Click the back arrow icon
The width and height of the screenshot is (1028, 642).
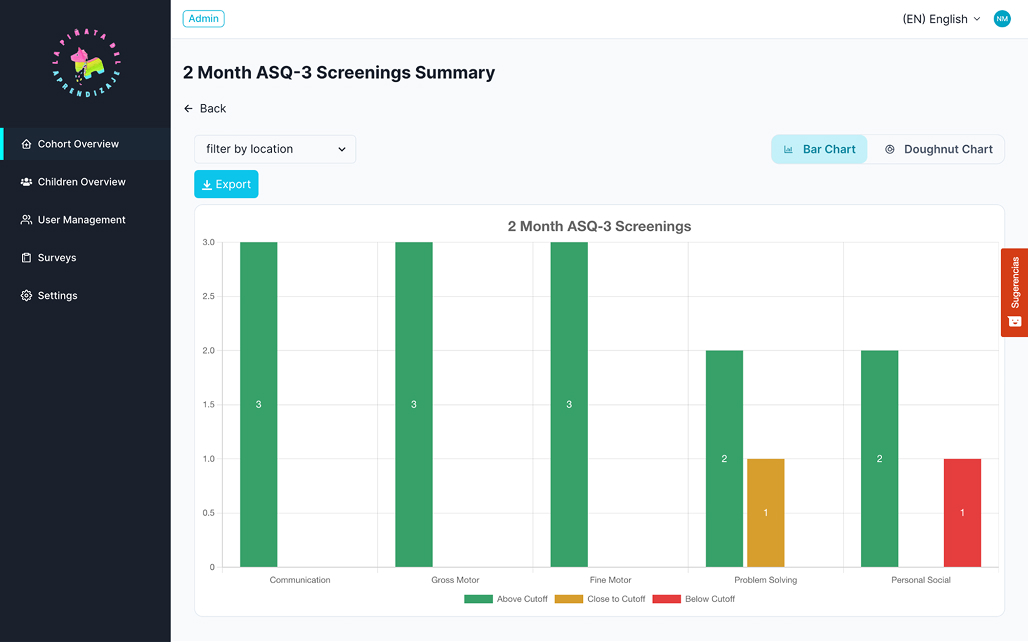tap(188, 109)
